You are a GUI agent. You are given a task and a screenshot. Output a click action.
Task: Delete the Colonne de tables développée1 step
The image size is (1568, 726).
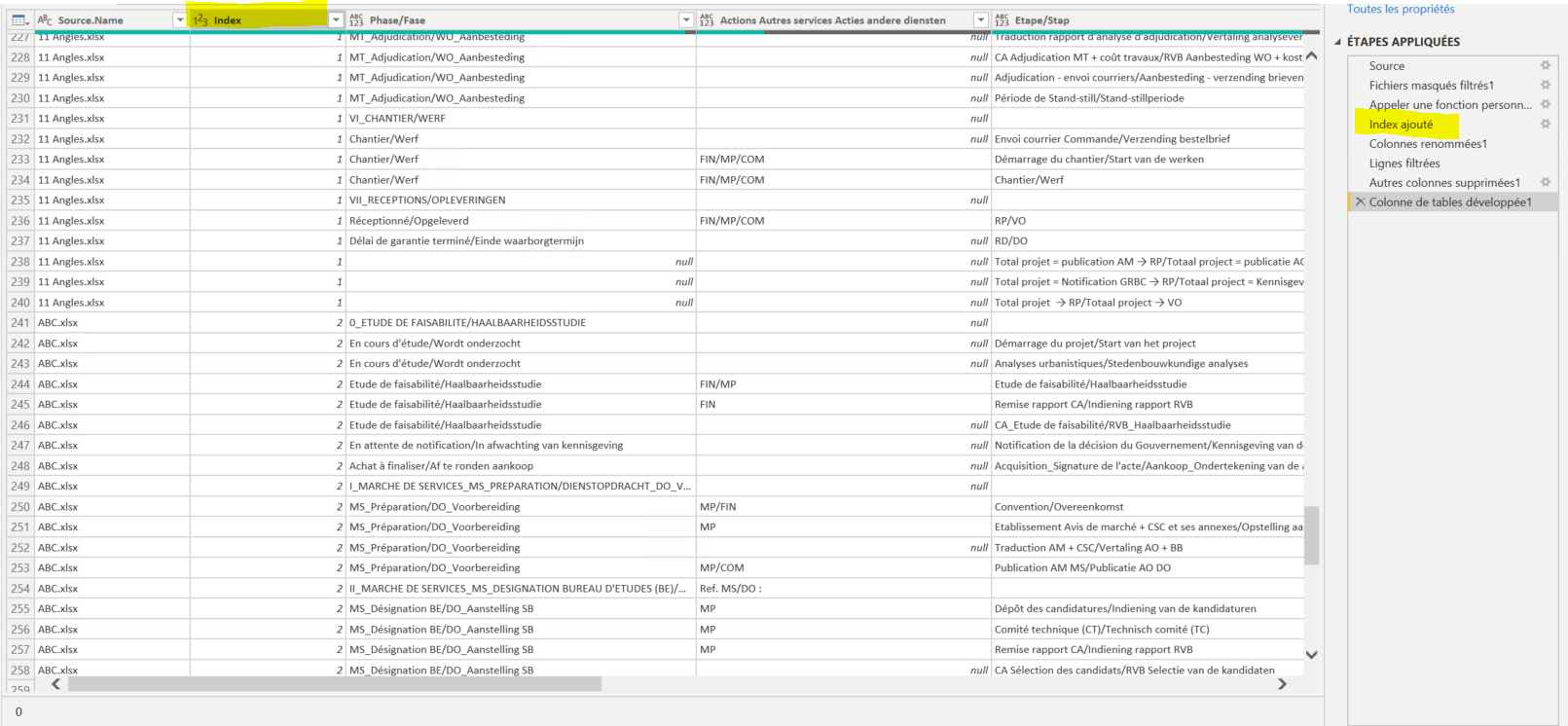(1360, 201)
